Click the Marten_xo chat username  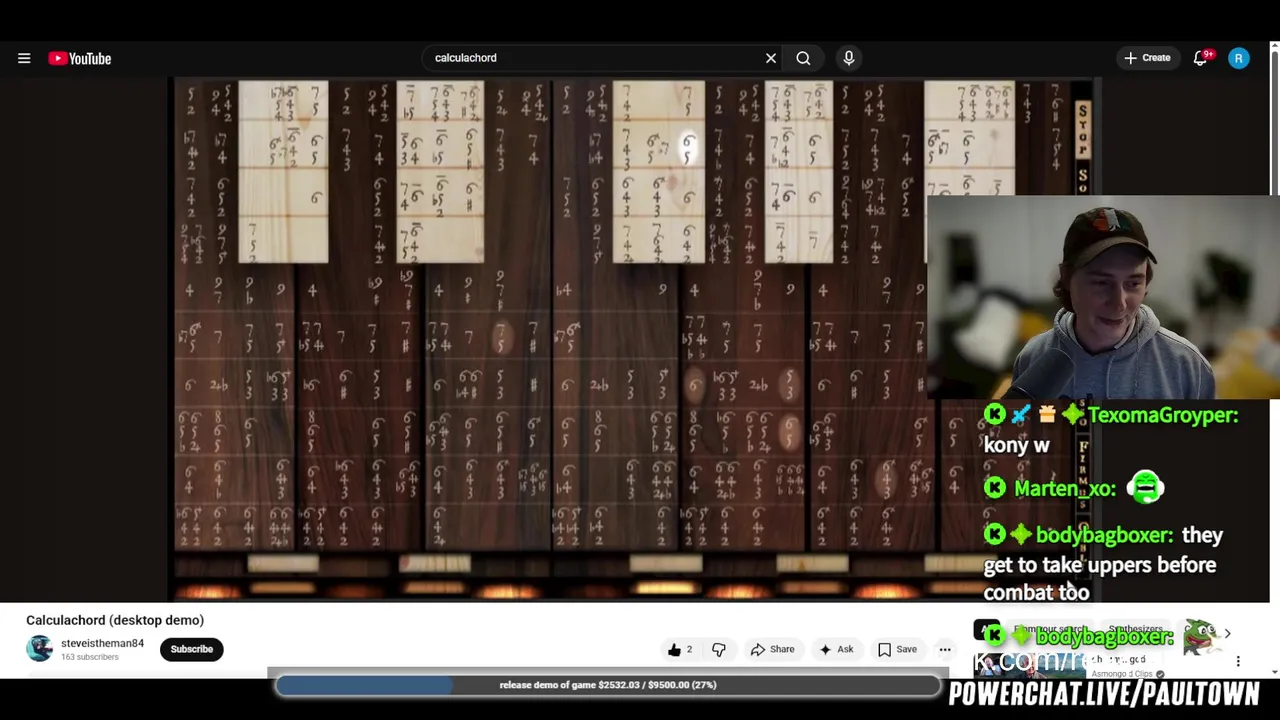pos(1064,488)
